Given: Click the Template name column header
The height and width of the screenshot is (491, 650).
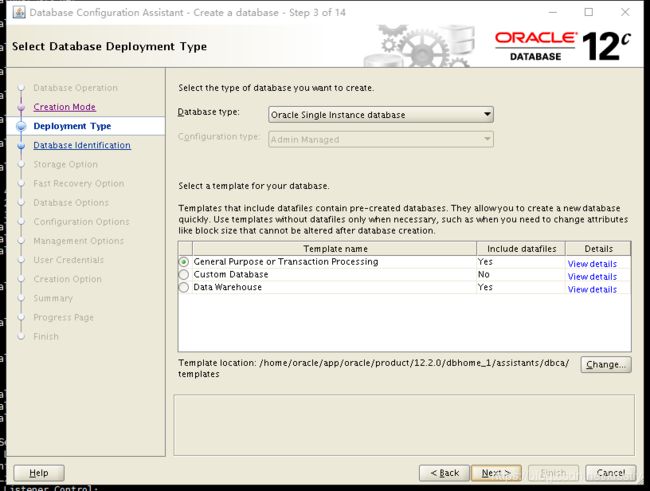Looking at the screenshot, I should coord(335,248).
